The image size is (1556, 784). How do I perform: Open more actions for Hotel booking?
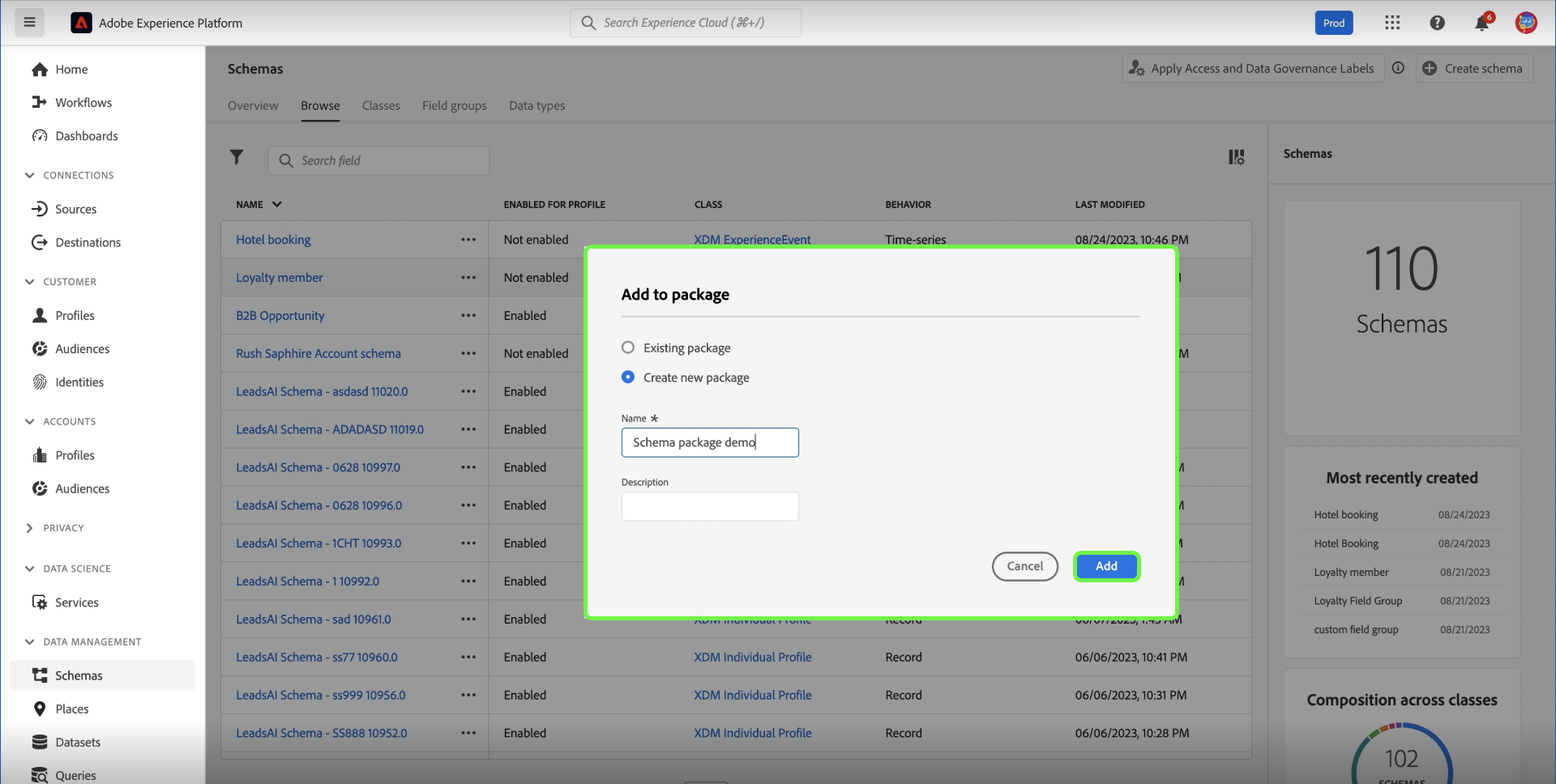pos(468,240)
